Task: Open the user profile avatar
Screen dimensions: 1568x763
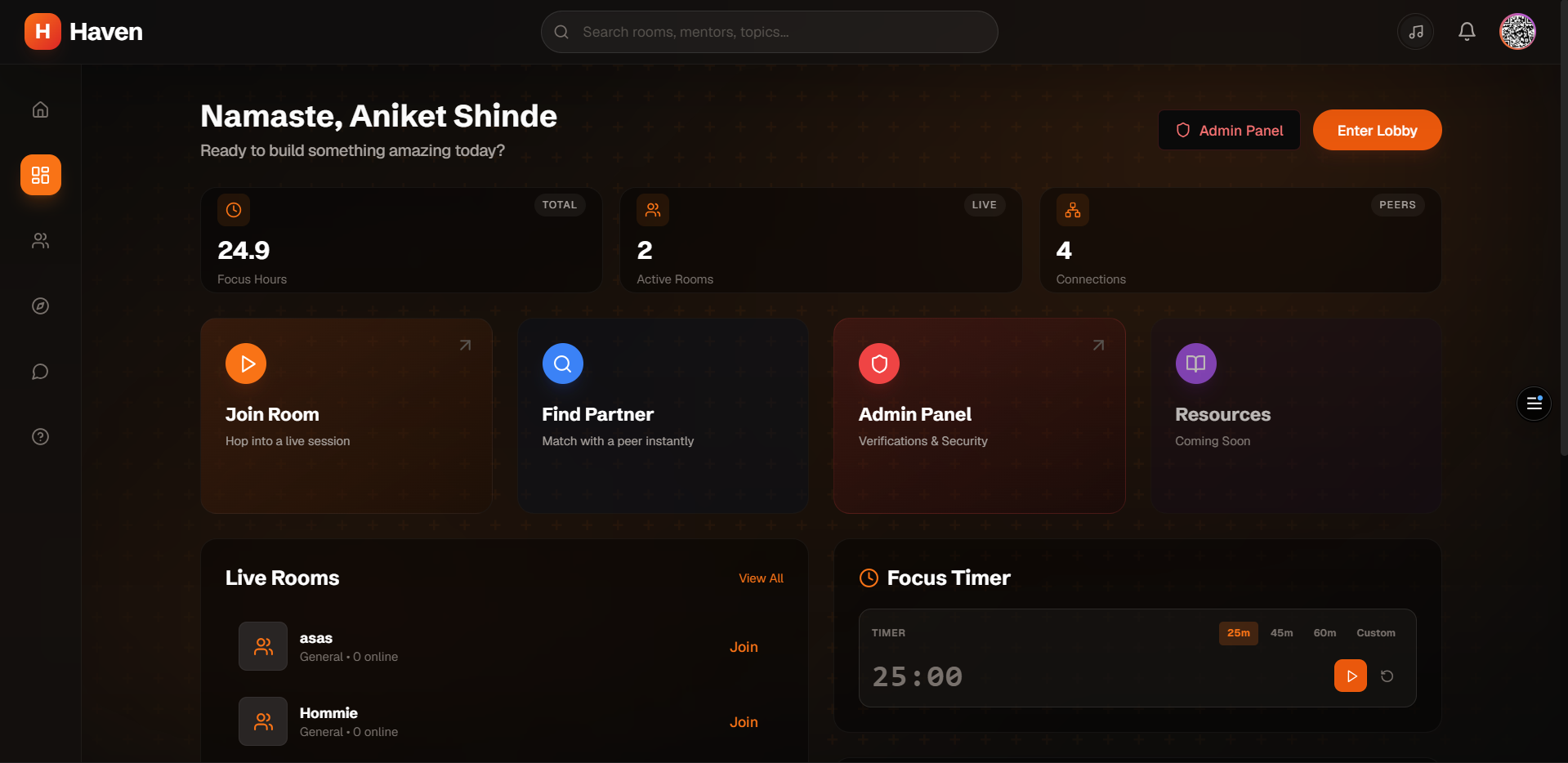Action: 1517,32
